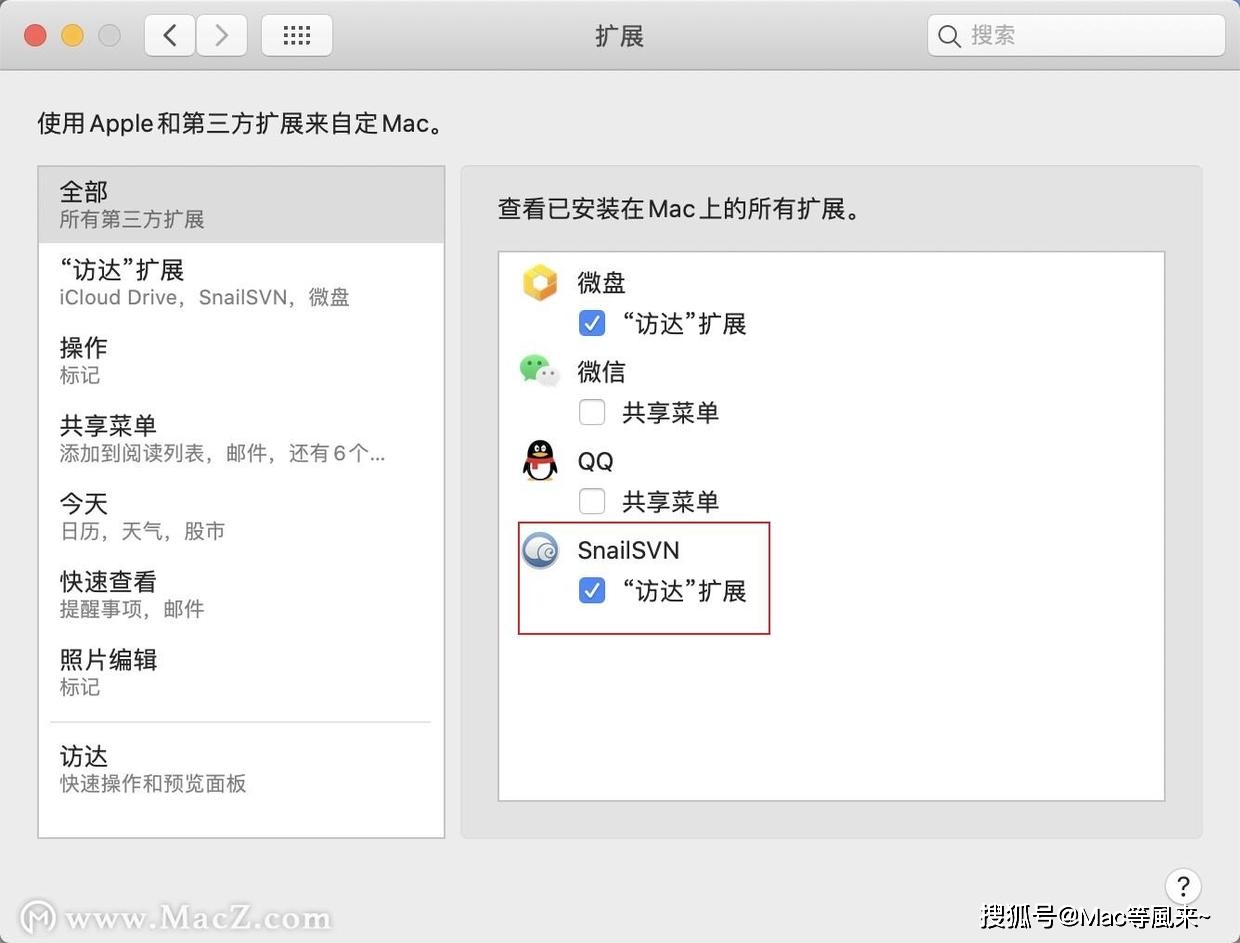The width and height of the screenshot is (1240, 943).
Task: Click the back navigation arrow
Action: tap(170, 36)
